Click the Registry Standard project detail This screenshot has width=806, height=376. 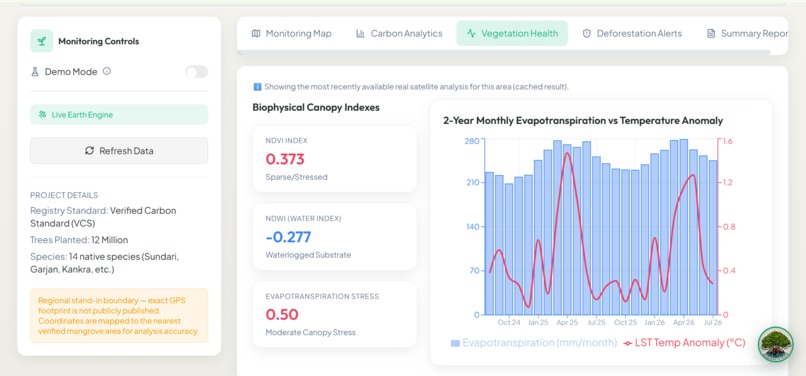[103, 217]
